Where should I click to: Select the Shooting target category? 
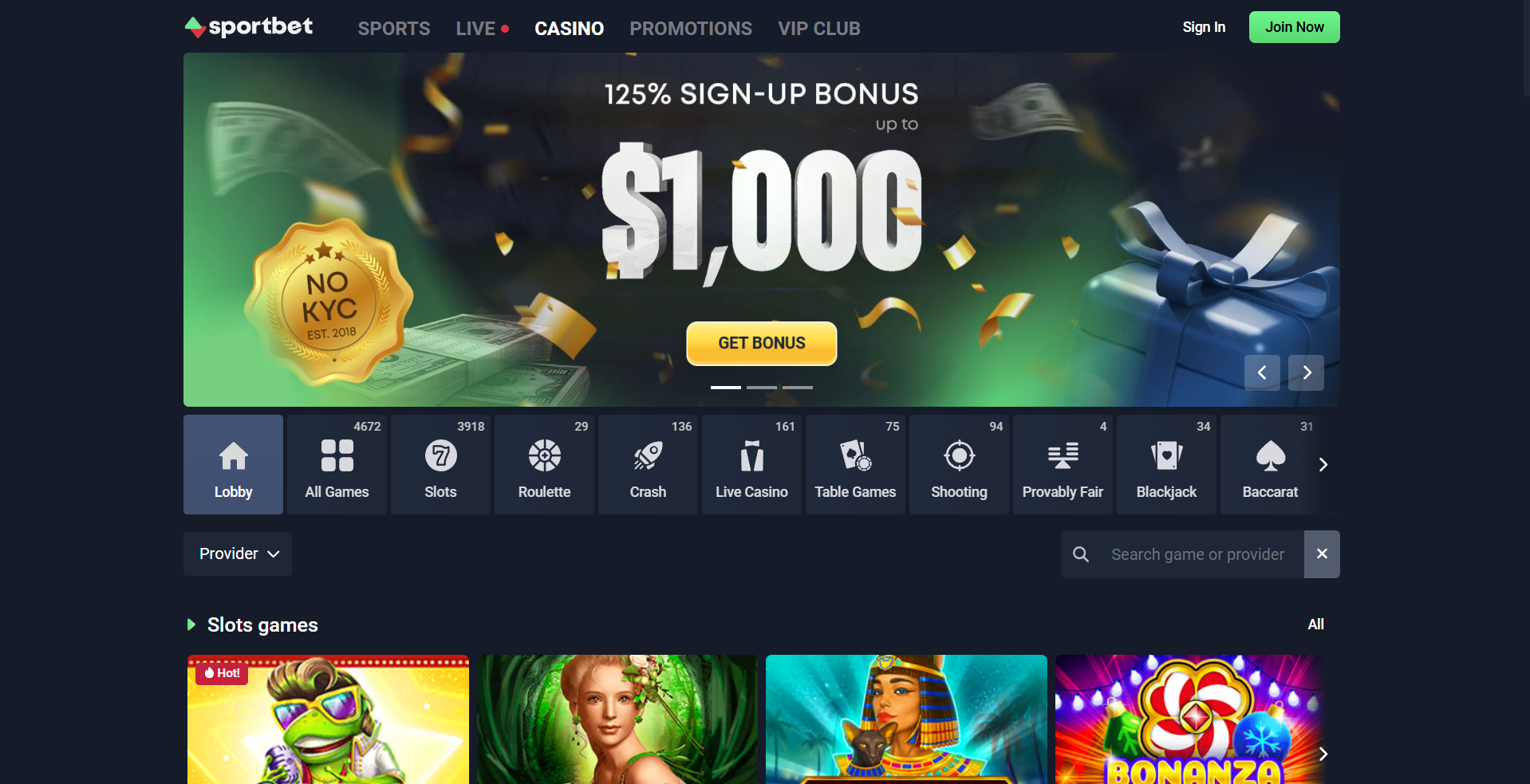tap(959, 464)
